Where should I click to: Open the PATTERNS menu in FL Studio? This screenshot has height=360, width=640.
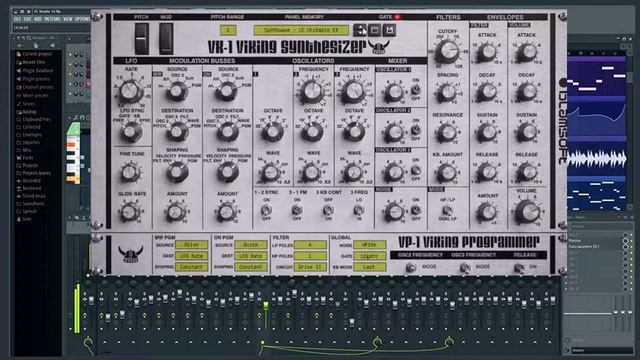(x=52, y=19)
